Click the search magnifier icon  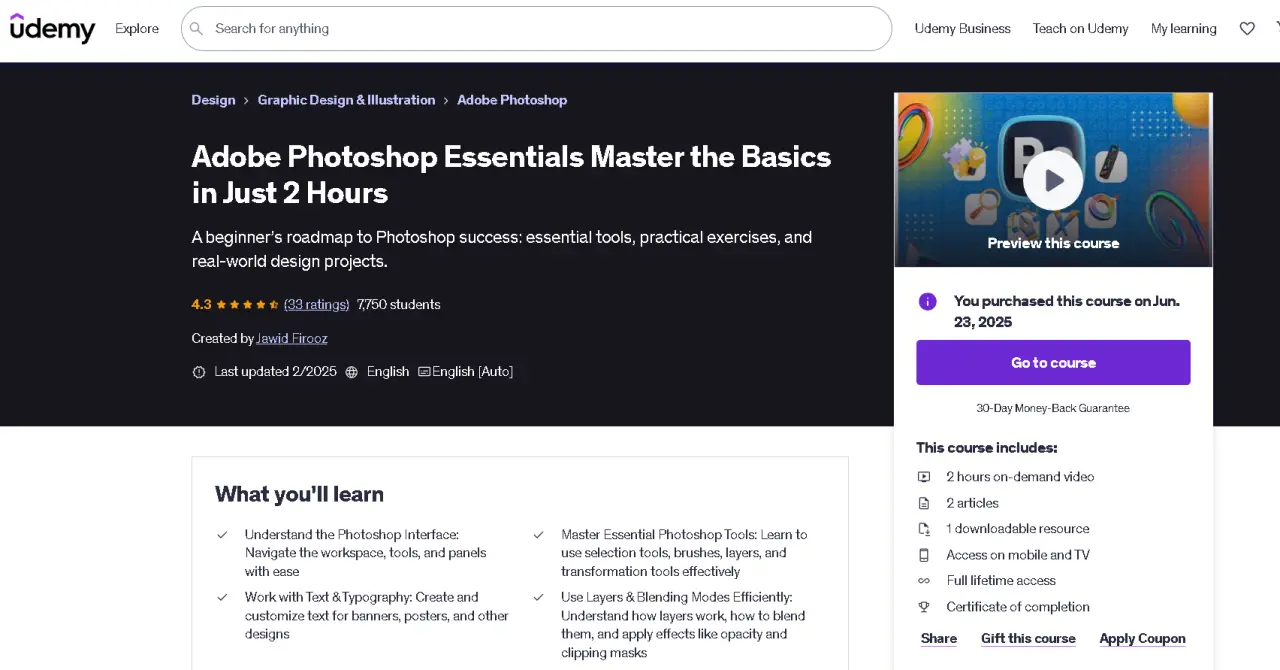pos(197,29)
